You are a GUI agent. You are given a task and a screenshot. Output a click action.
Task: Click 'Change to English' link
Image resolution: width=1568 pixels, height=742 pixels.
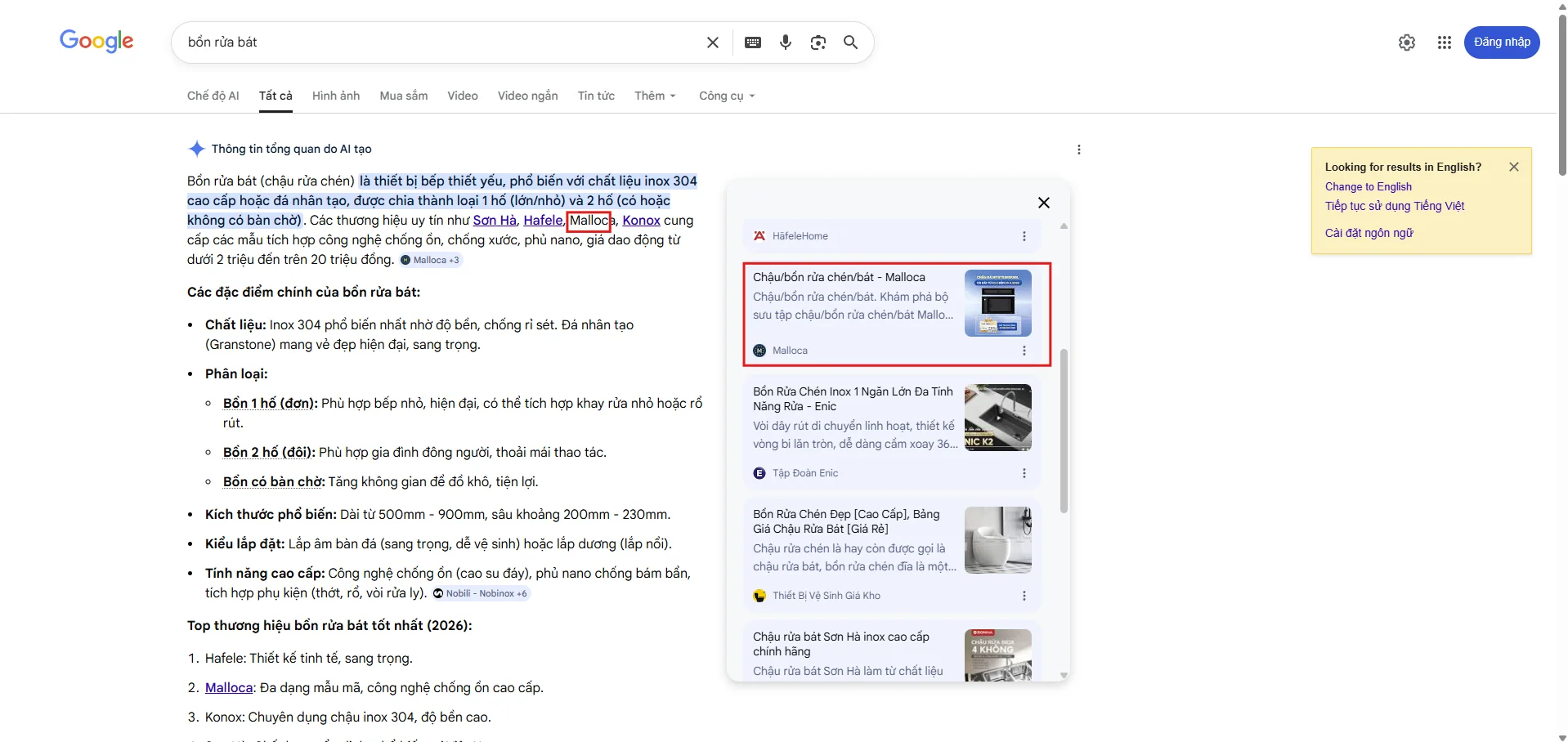[1369, 186]
